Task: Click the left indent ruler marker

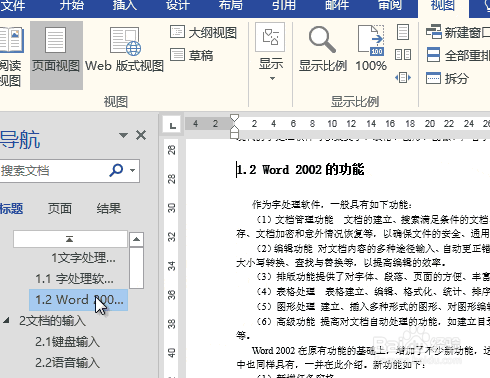Action: coord(235,134)
